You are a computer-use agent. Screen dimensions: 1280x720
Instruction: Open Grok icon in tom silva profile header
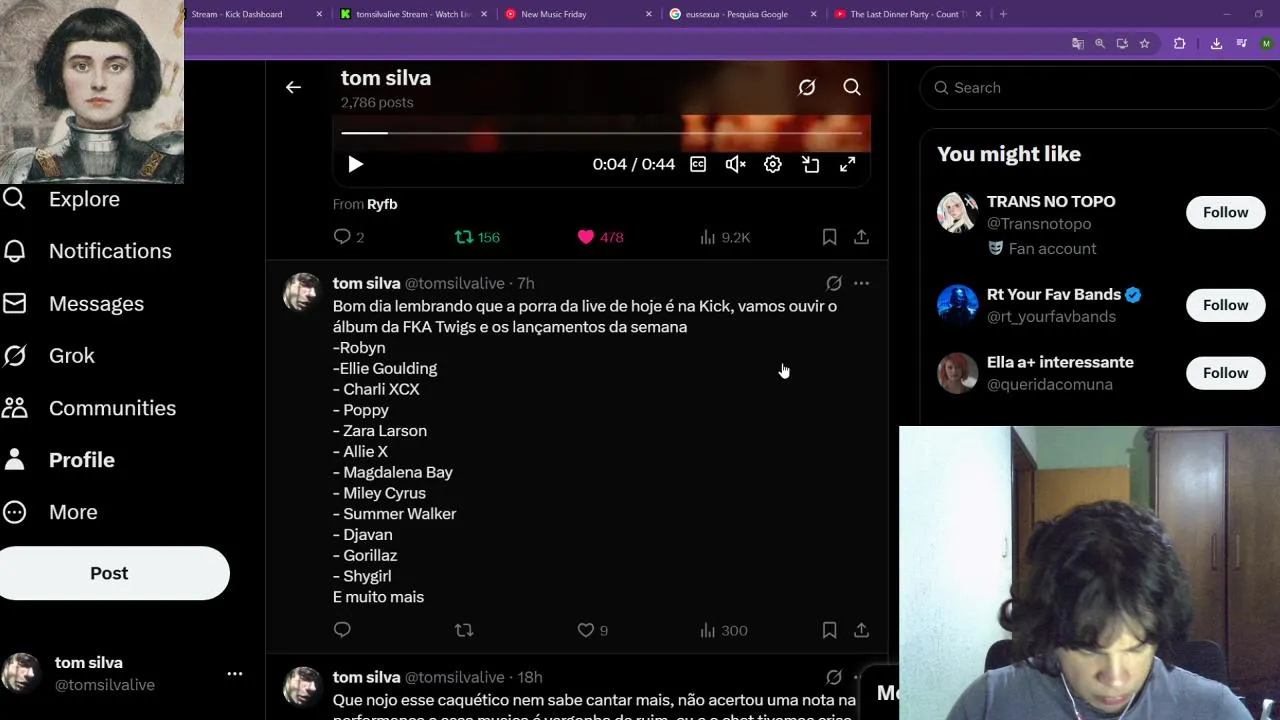click(x=807, y=88)
